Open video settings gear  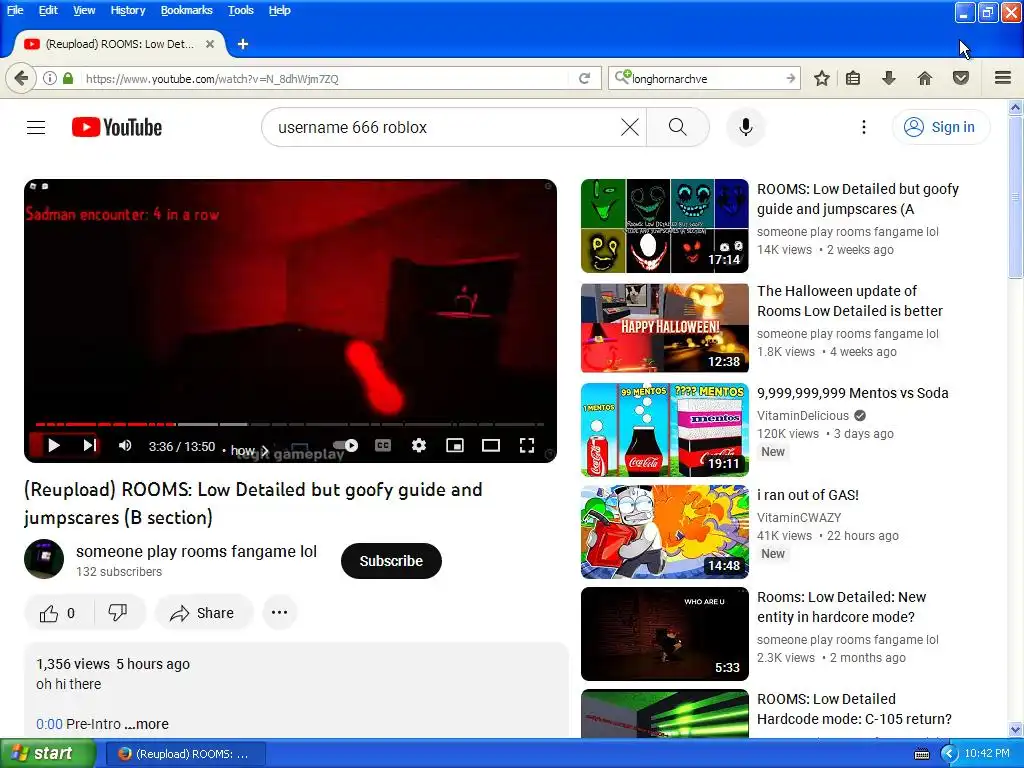click(x=419, y=445)
